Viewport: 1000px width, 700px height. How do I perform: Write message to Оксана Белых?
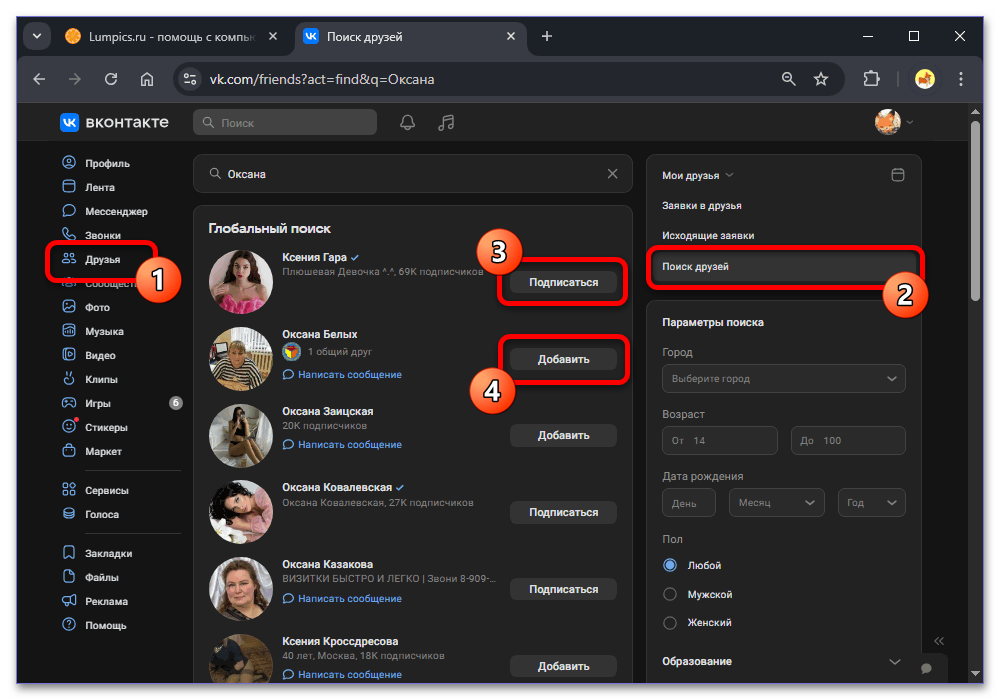click(342, 375)
